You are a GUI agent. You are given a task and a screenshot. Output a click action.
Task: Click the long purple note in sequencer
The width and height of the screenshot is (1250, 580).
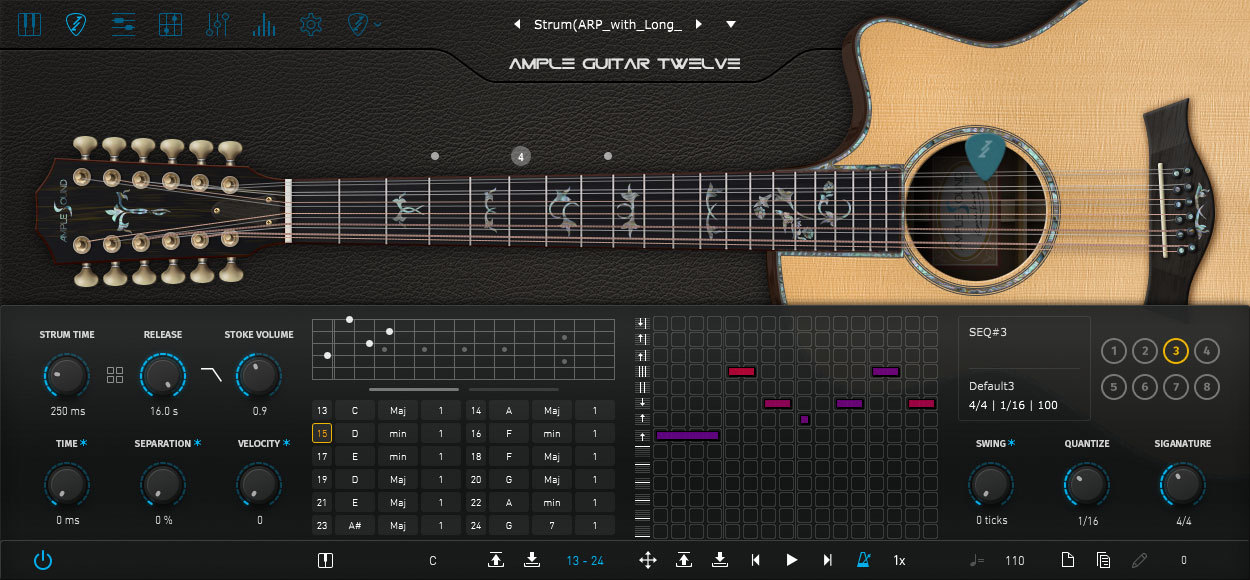pyautogui.click(x=687, y=435)
